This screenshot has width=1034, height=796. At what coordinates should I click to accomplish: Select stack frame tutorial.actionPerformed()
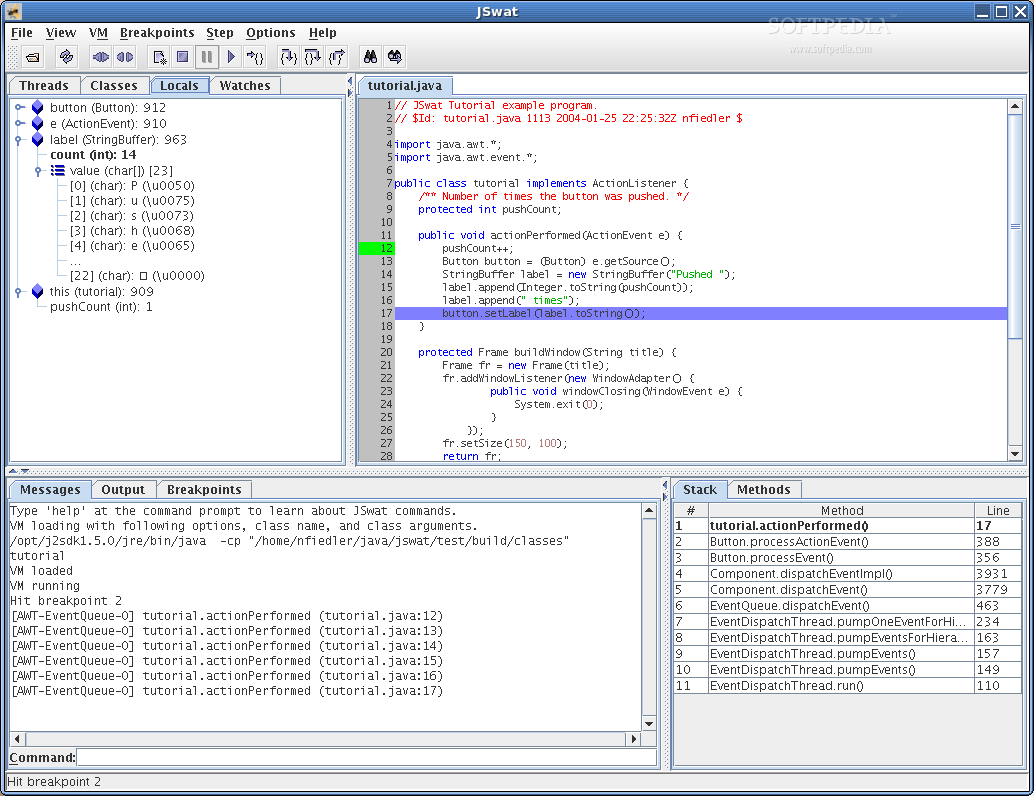pos(847,526)
